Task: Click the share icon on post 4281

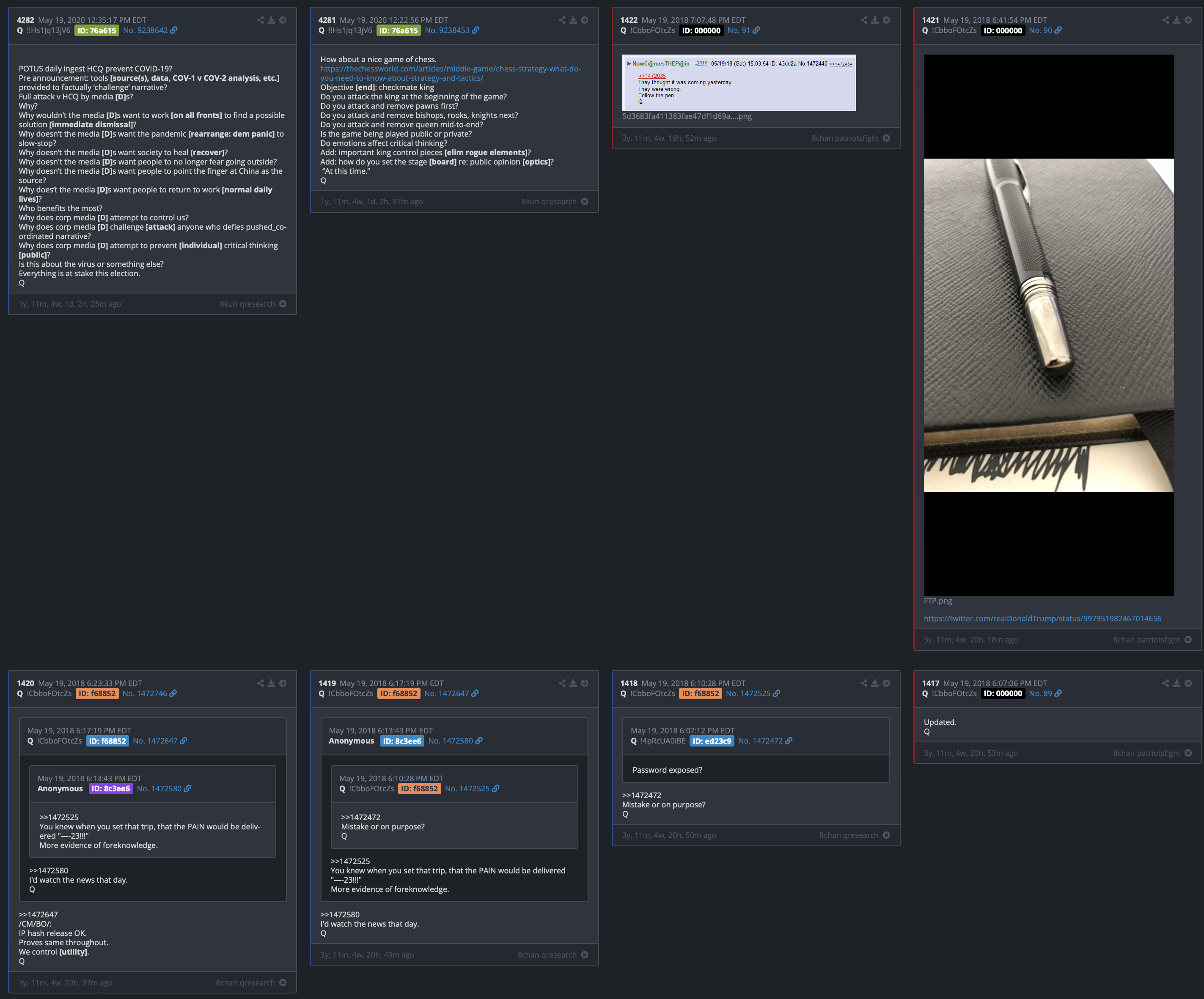Action: (x=562, y=20)
